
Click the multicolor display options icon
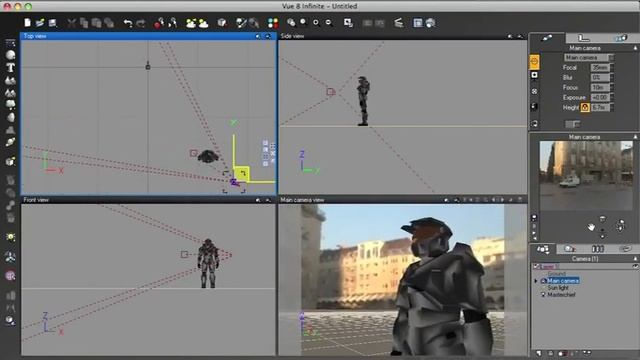click(x=273, y=23)
